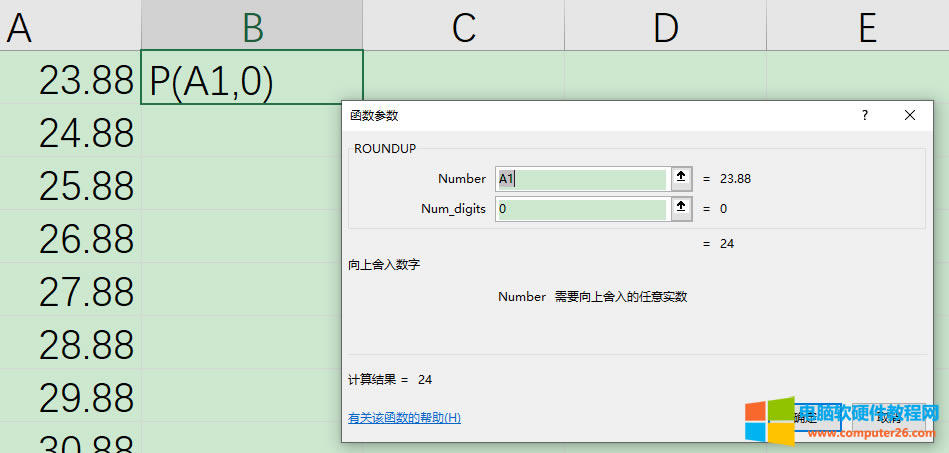Select column D header

click(x=665, y=27)
